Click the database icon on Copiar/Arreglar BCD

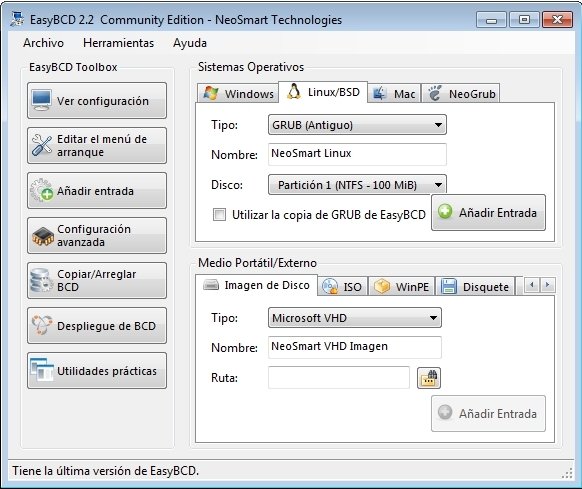tap(41, 280)
